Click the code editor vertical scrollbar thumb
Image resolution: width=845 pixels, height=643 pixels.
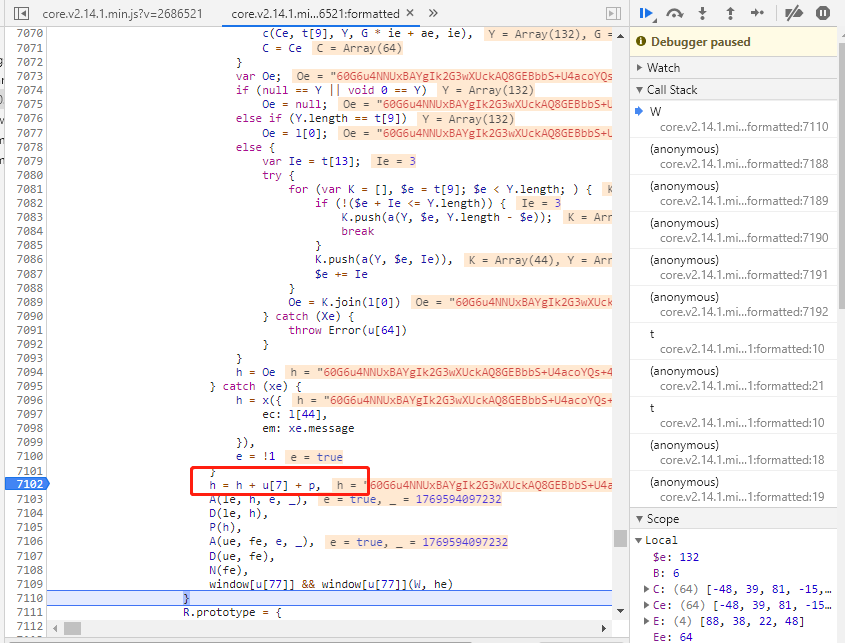click(x=620, y=538)
